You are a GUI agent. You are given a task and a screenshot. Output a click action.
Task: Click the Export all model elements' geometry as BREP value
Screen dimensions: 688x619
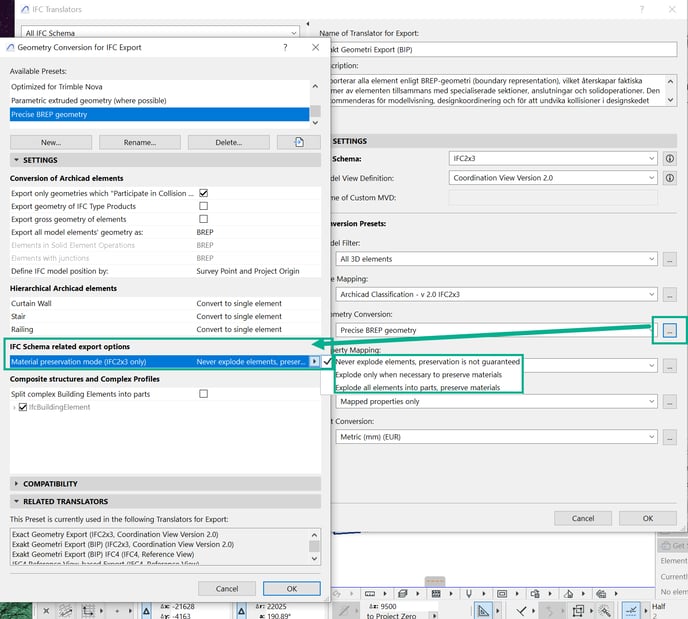(205, 232)
